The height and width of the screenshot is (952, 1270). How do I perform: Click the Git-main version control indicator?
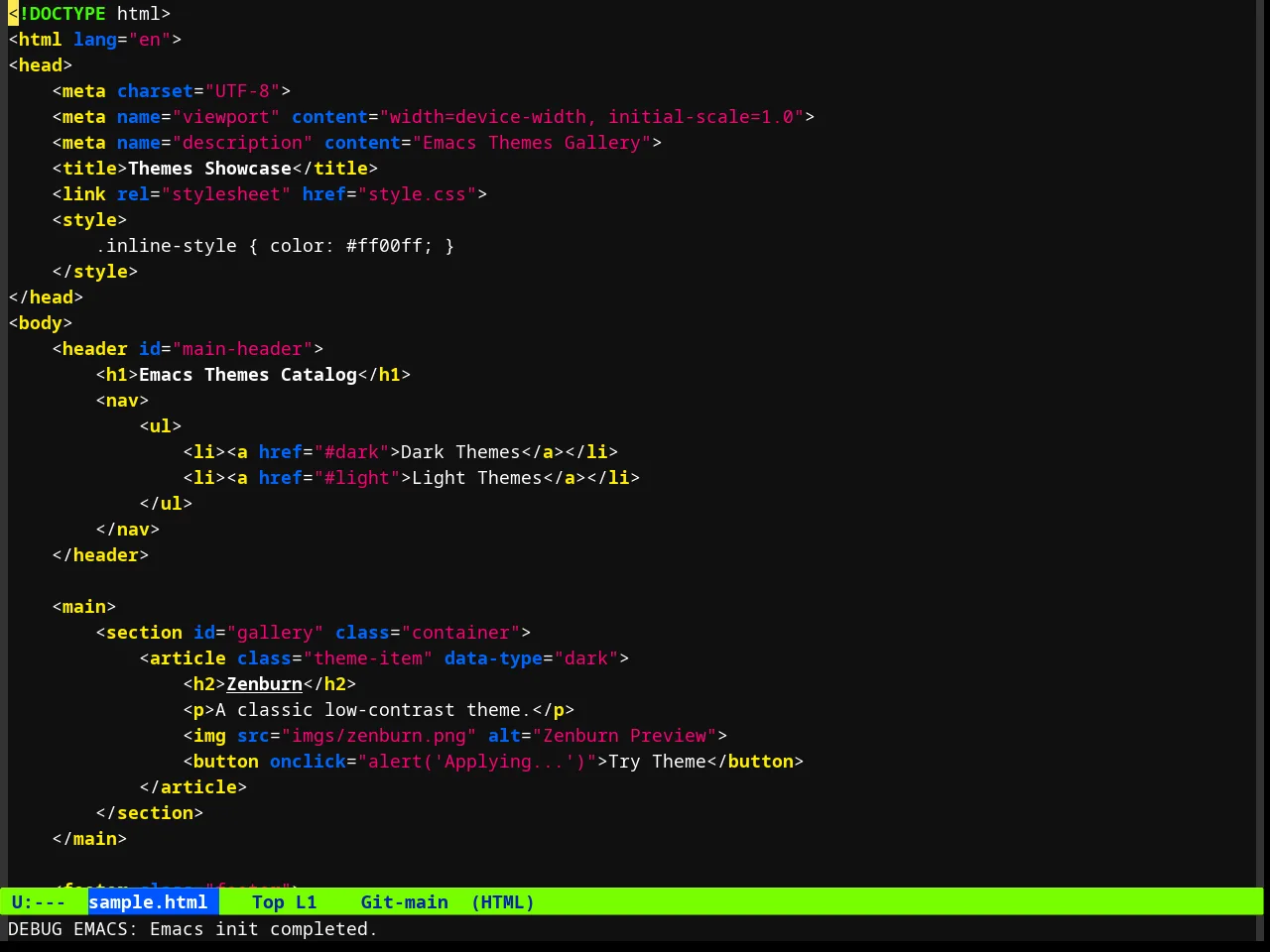click(404, 902)
